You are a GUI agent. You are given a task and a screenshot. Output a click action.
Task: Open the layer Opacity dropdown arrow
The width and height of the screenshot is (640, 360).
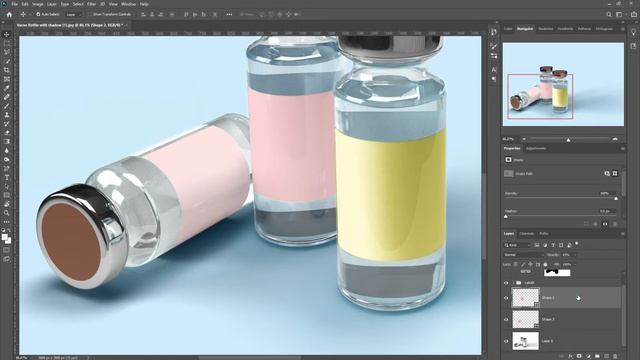(576, 255)
